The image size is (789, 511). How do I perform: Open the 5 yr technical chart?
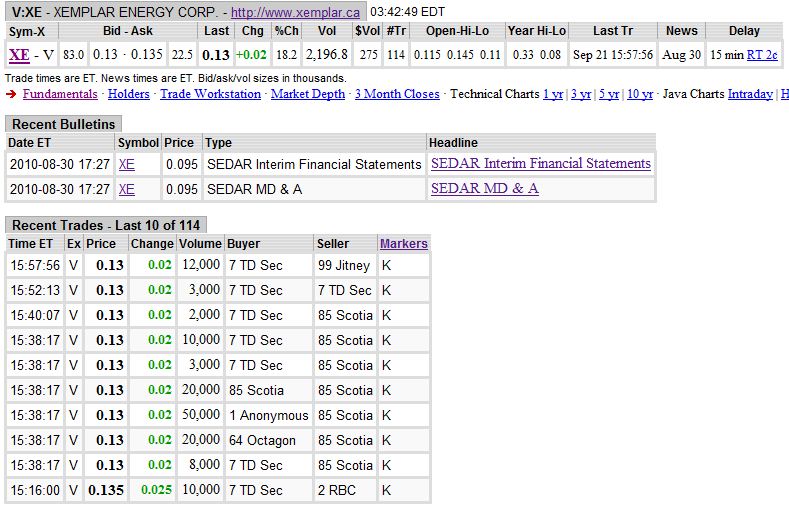[609, 94]
